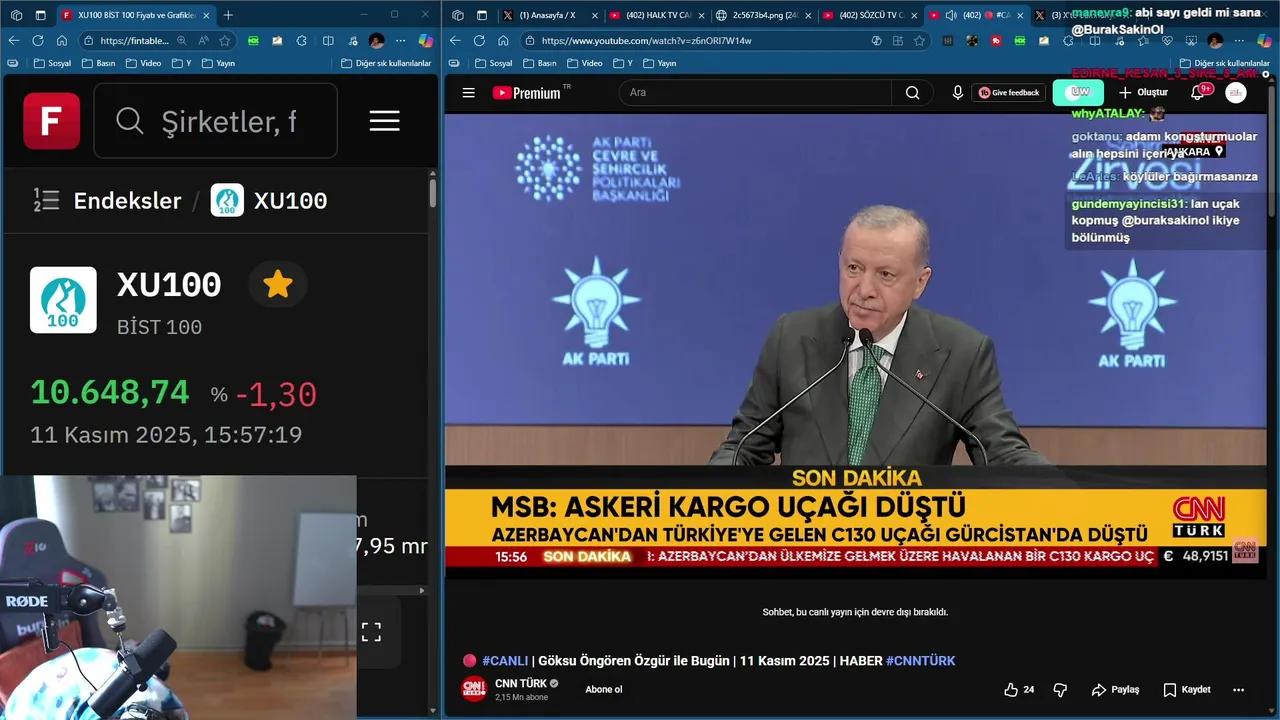Viewport: 1280px width, 720px height.
Task: Bookmark the YouTube page with star icon
Action: (x=919, y=41)
